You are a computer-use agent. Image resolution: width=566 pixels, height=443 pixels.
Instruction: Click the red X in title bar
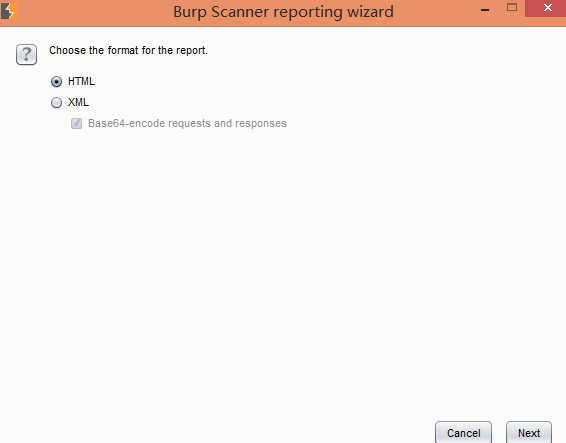[x=548, y=8]
